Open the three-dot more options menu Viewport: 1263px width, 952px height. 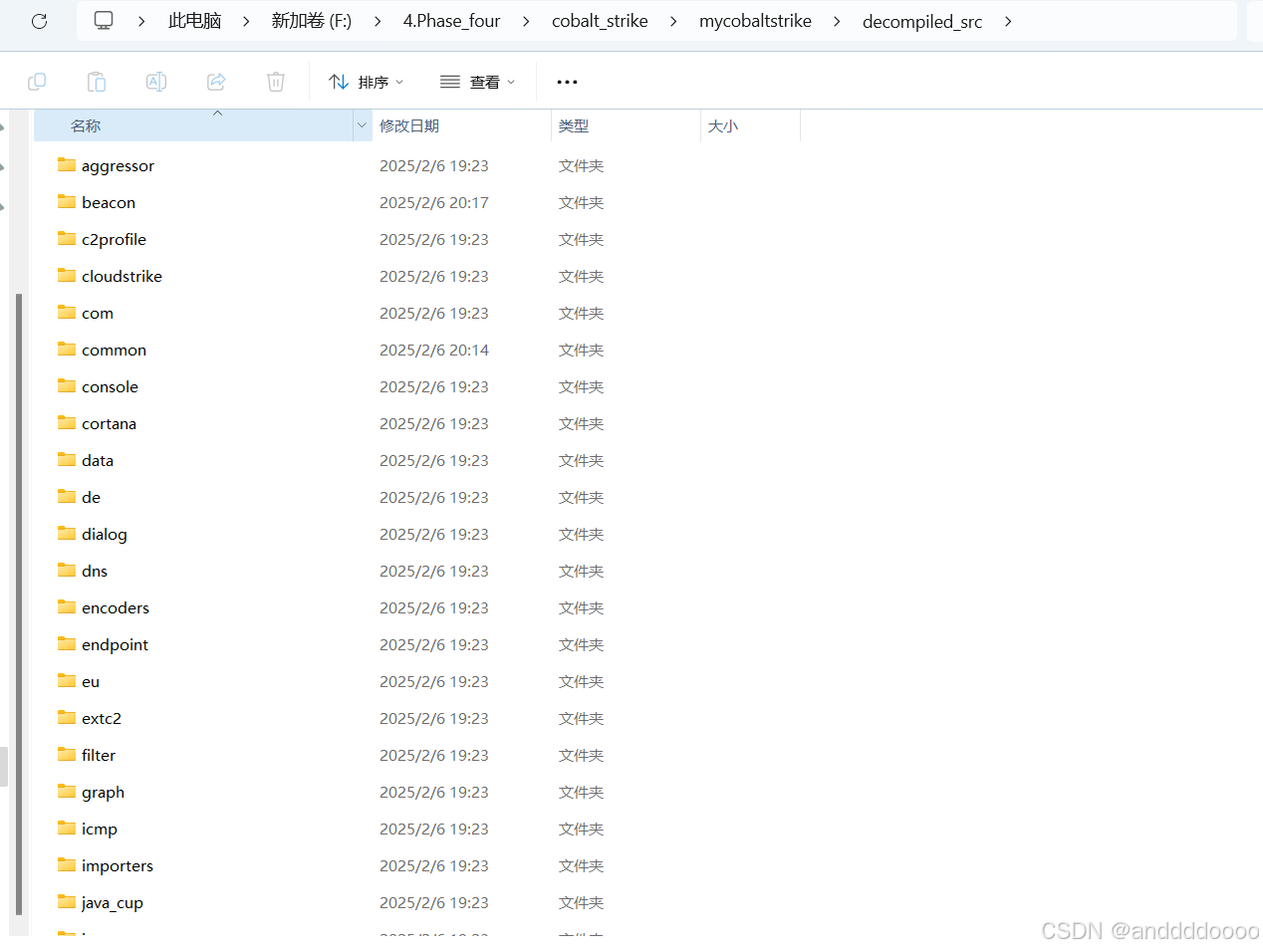click(567, 82)
